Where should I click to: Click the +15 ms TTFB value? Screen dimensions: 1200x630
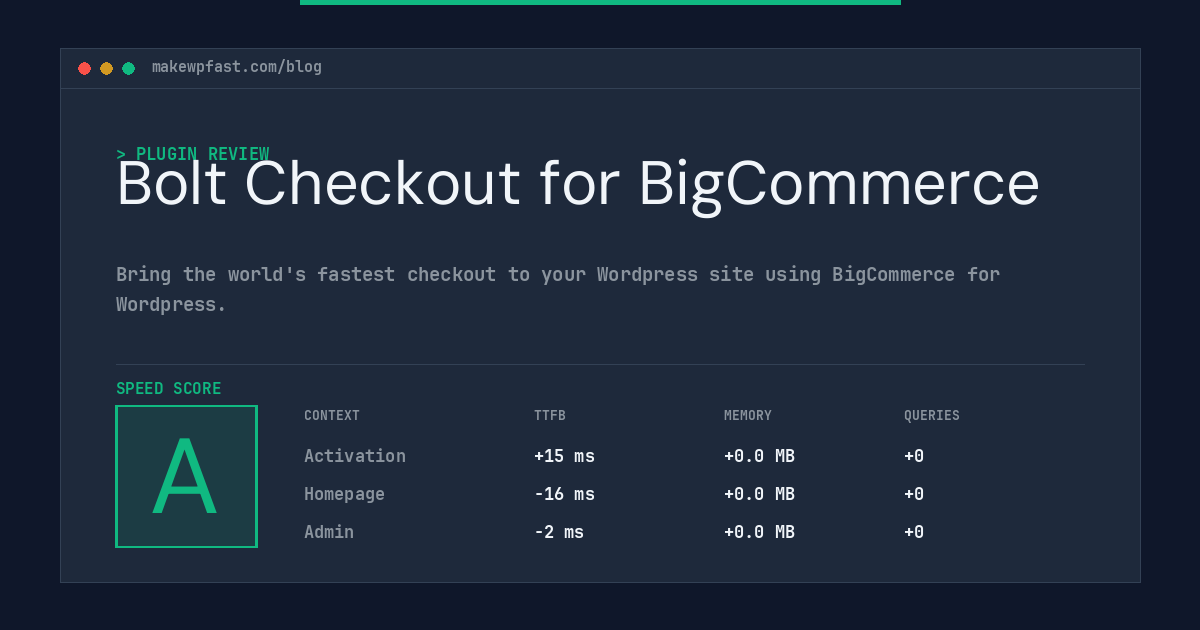pos(564,456)
